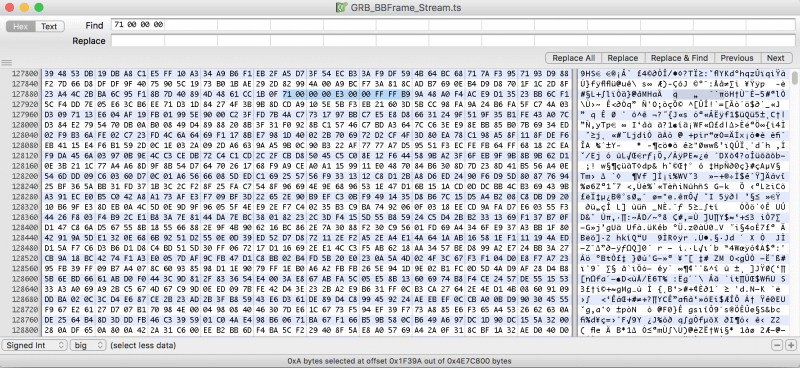Click the yellow minimize window button
Screen dimensions: 800x368
point(23,8)
